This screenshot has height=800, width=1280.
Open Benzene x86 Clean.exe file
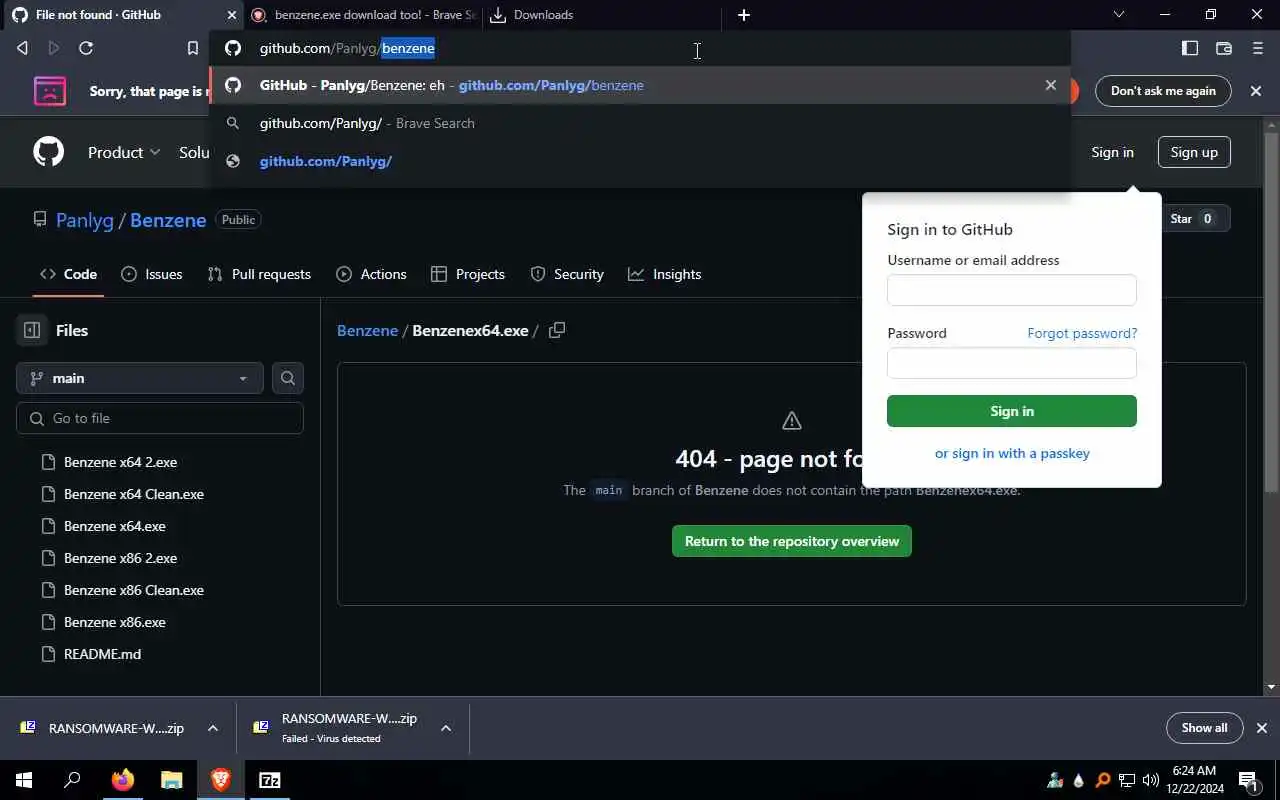134,590
